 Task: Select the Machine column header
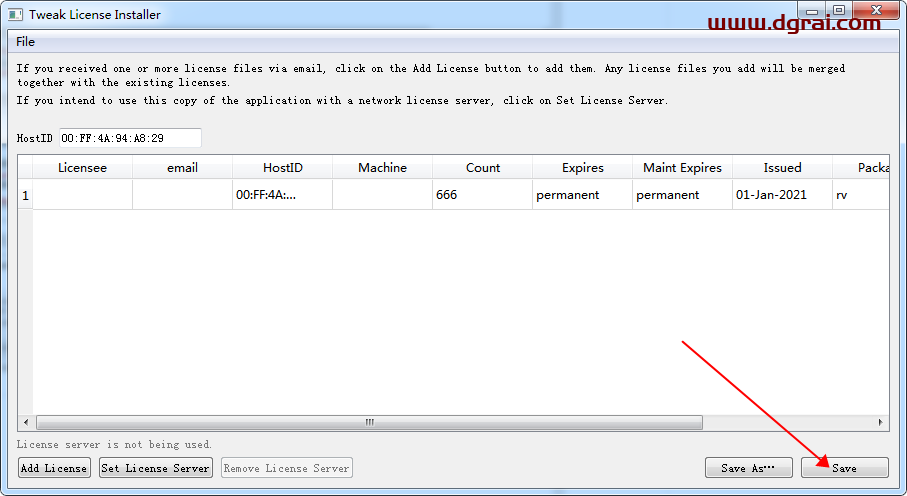point(382,168)
